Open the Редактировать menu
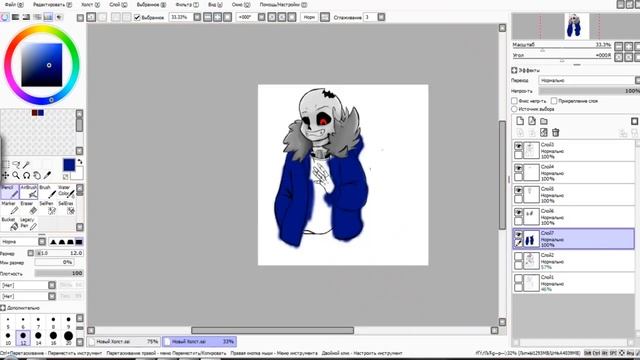This screenshot has height=360, width=640. 52,4
